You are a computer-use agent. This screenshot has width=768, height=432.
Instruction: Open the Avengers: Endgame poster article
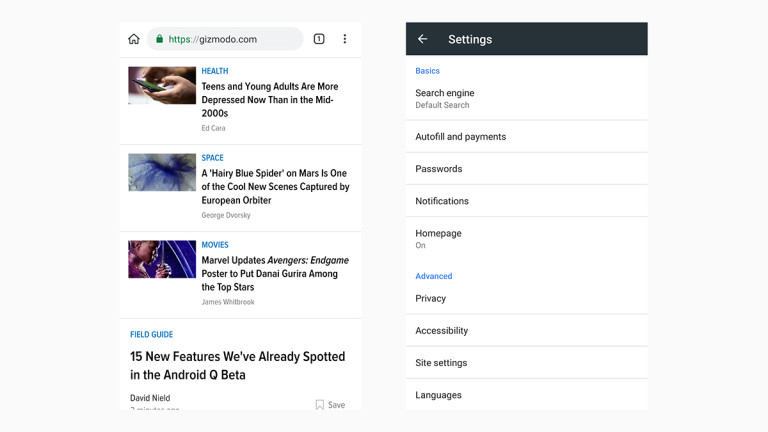tap(275, 274)
